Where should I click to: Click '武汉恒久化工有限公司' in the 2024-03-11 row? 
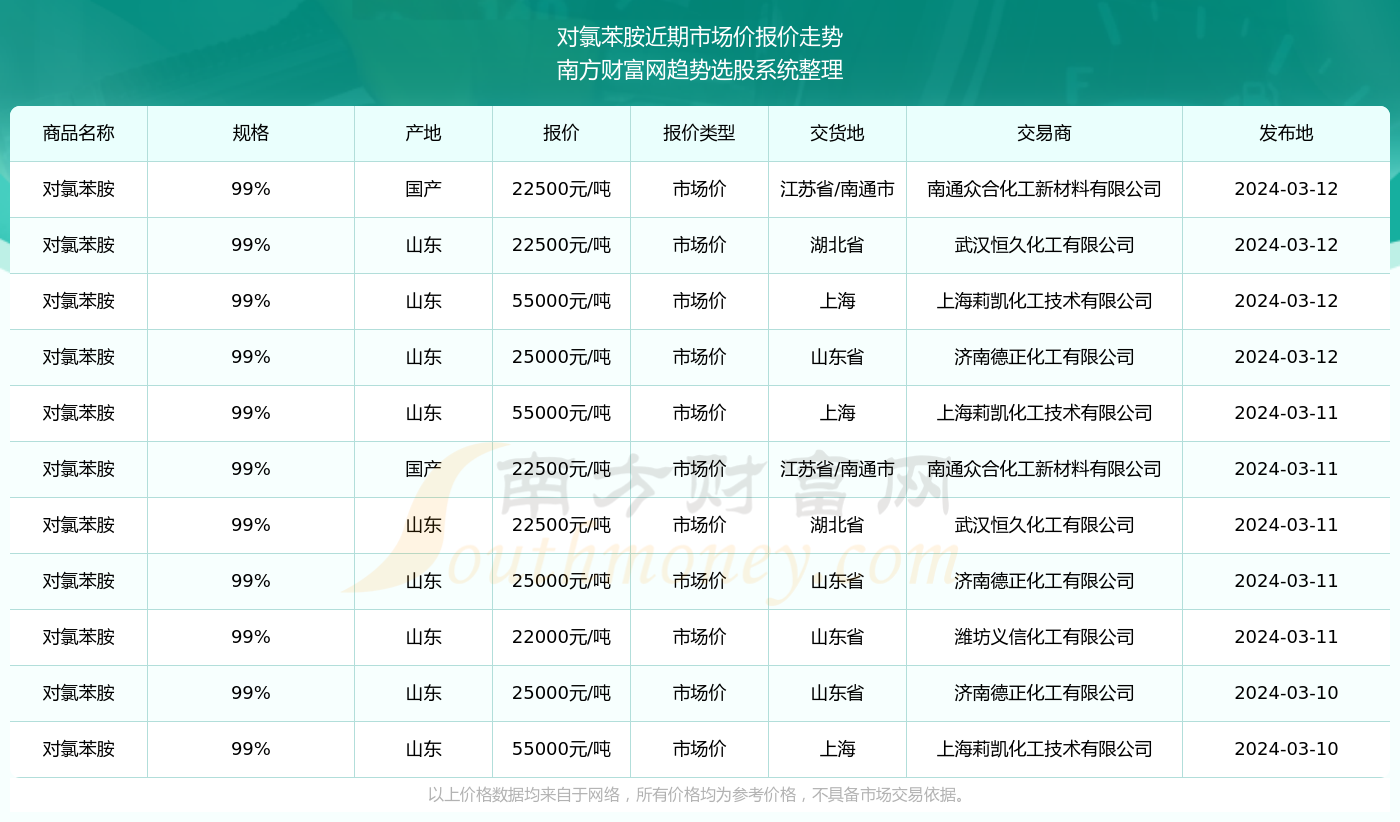[x=1044, y=525]
